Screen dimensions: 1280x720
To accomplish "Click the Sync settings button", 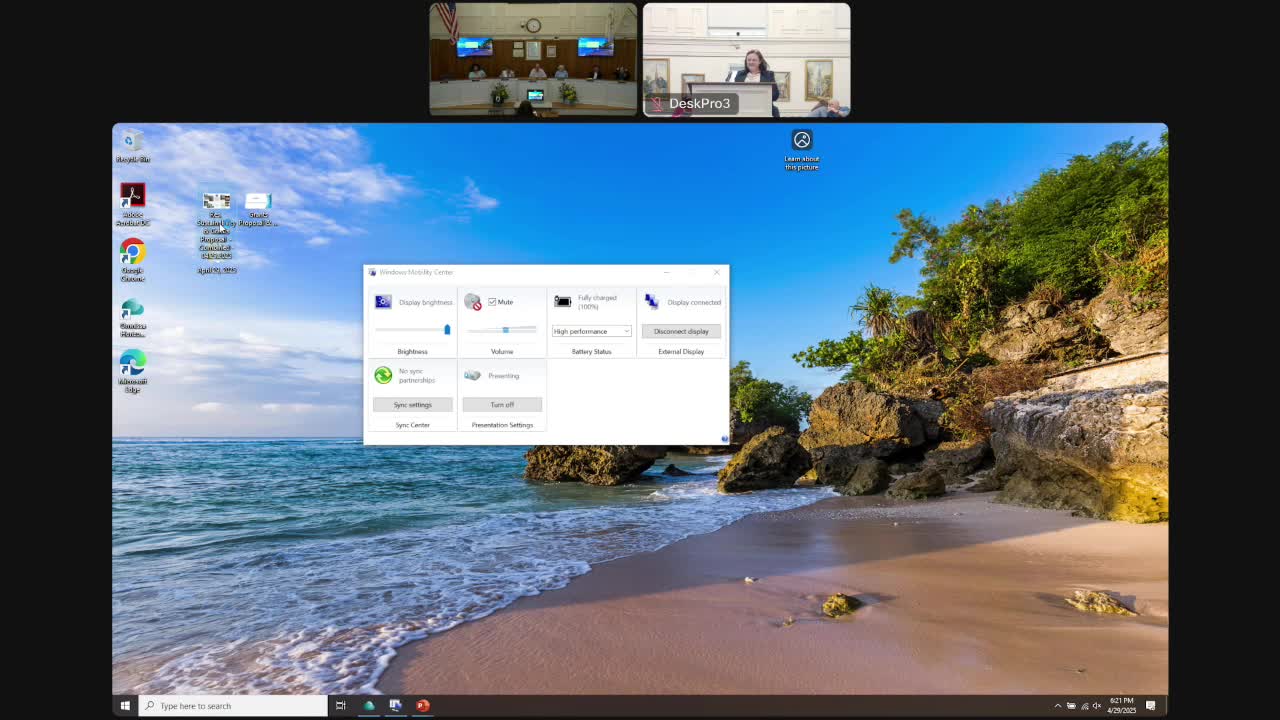I will coord(413,405).
